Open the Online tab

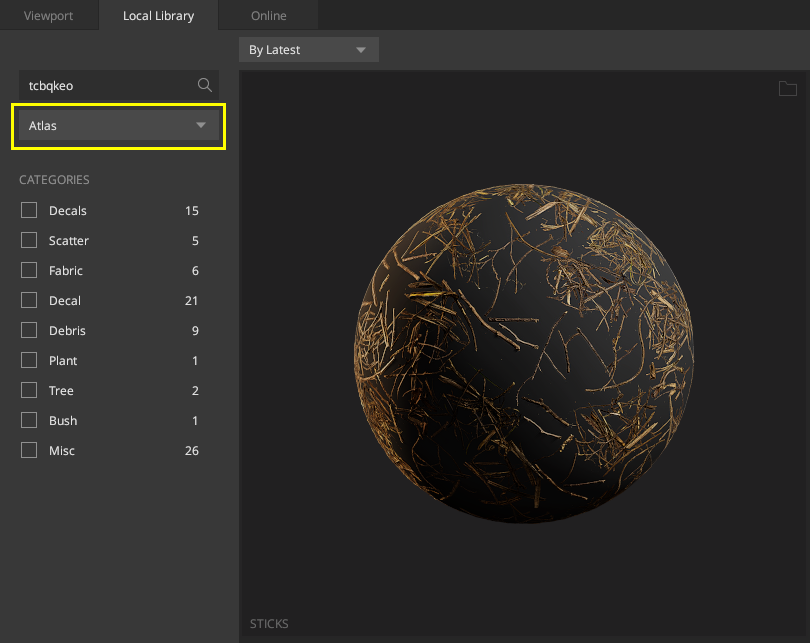pos(268,16)
